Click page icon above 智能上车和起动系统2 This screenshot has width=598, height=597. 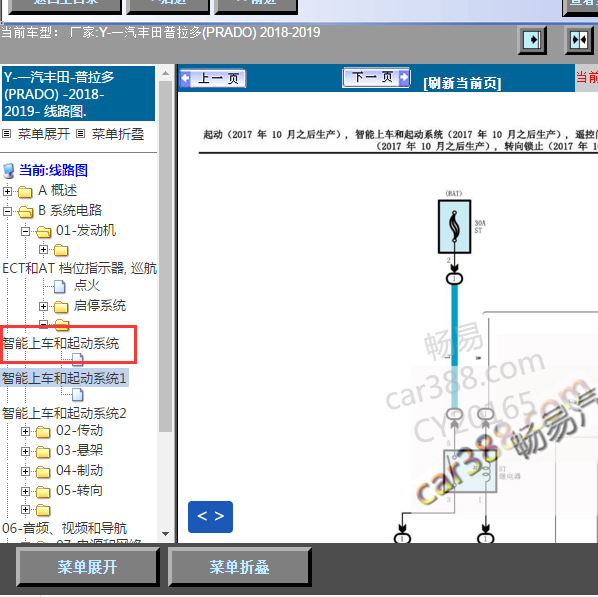click(x=77, y=394)
